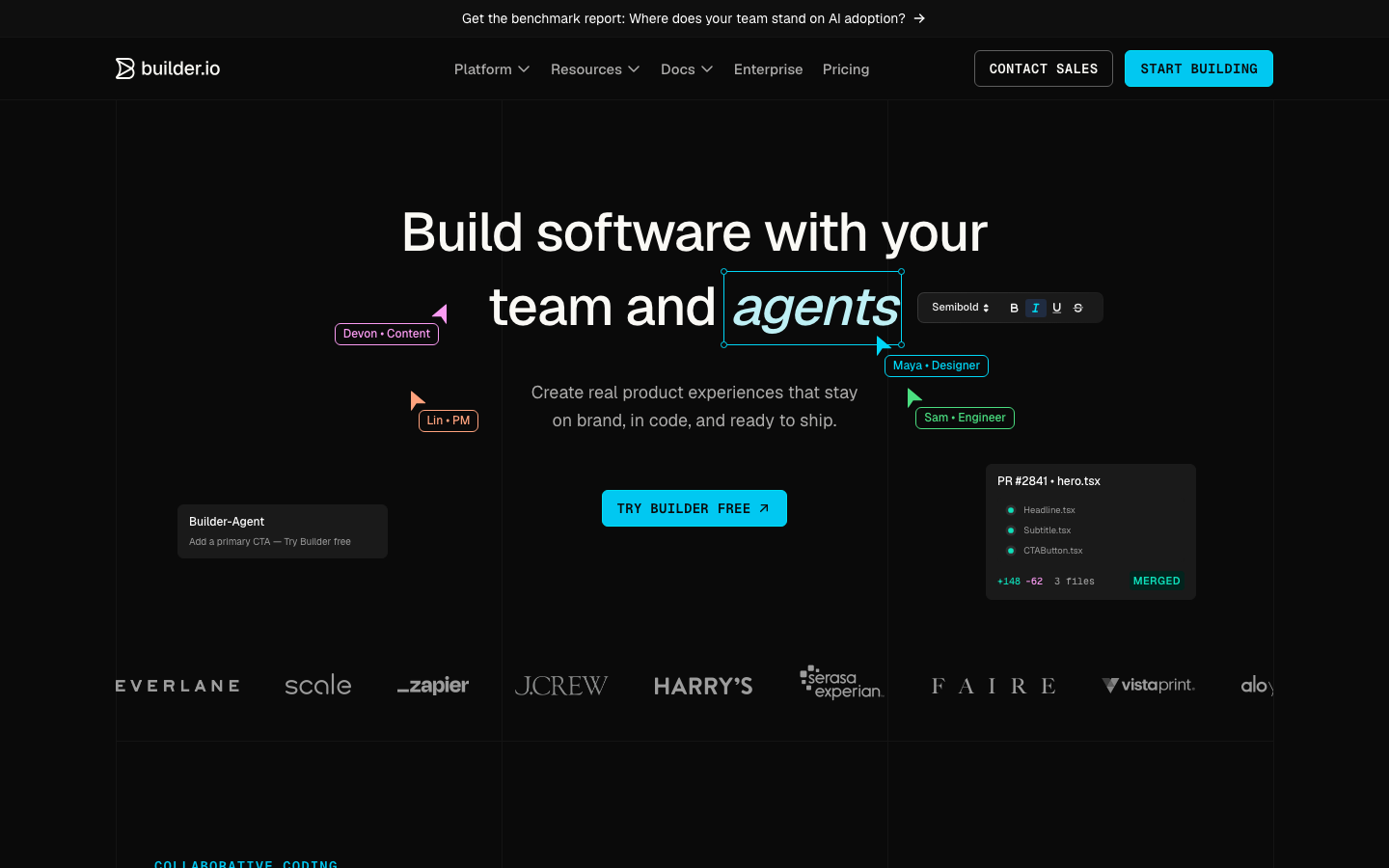1389x868 pixels.
Task: Click the green Sam cursor arrow
Action: (x=913, y=397)
